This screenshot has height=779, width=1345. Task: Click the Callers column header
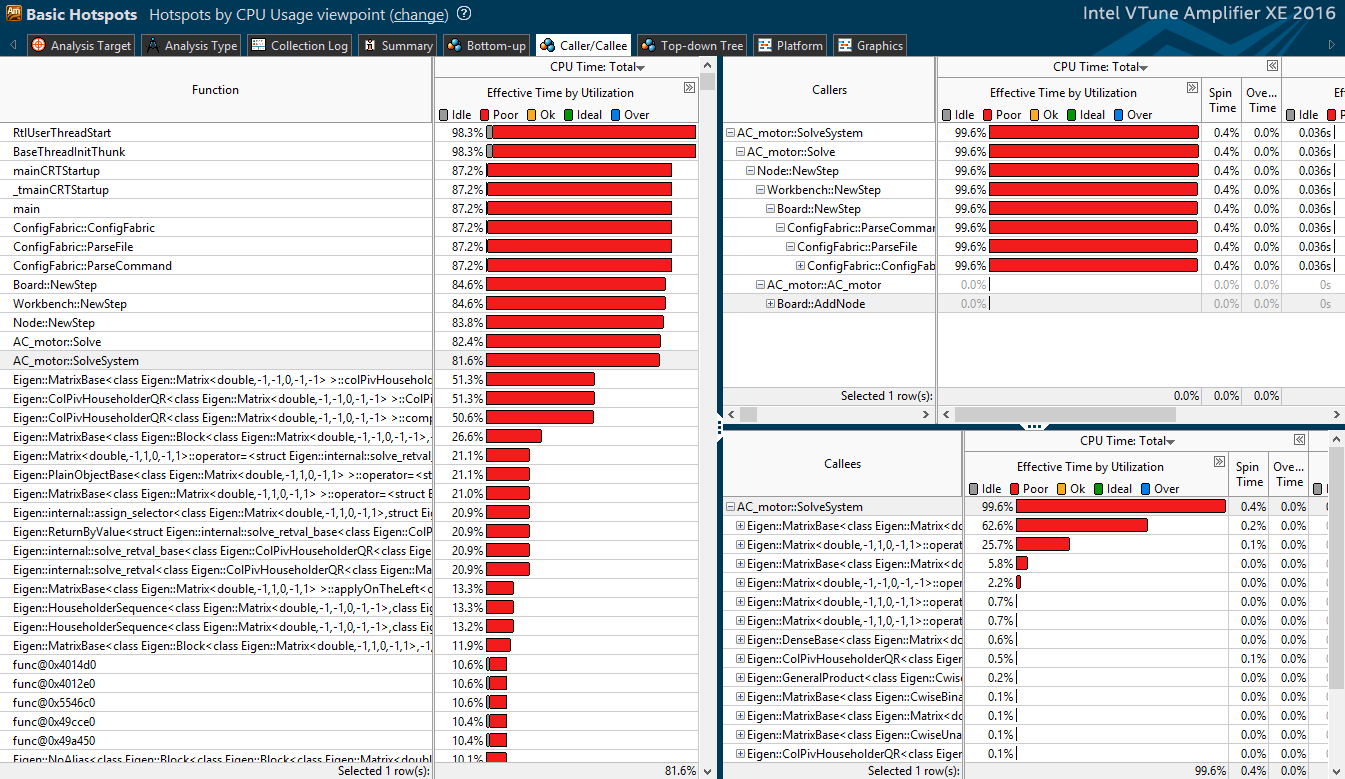click(x=829, y=90)
